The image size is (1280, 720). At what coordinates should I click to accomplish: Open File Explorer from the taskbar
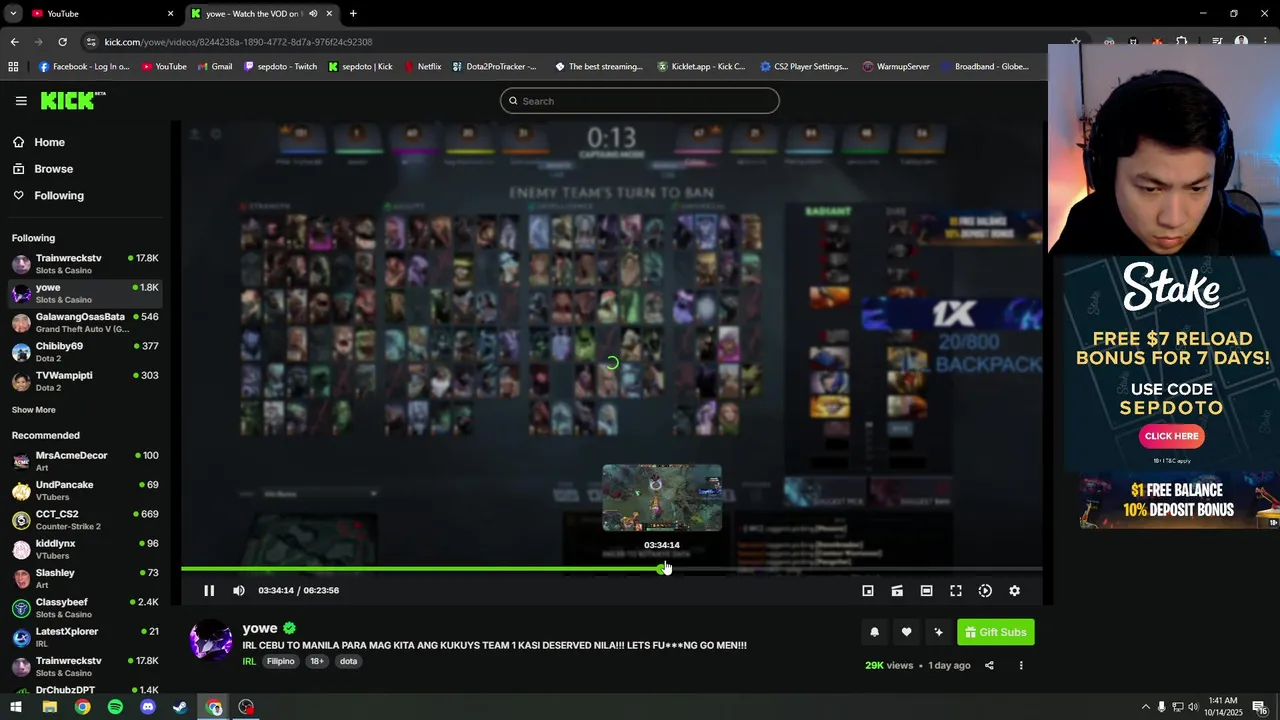tap(49, 707)
